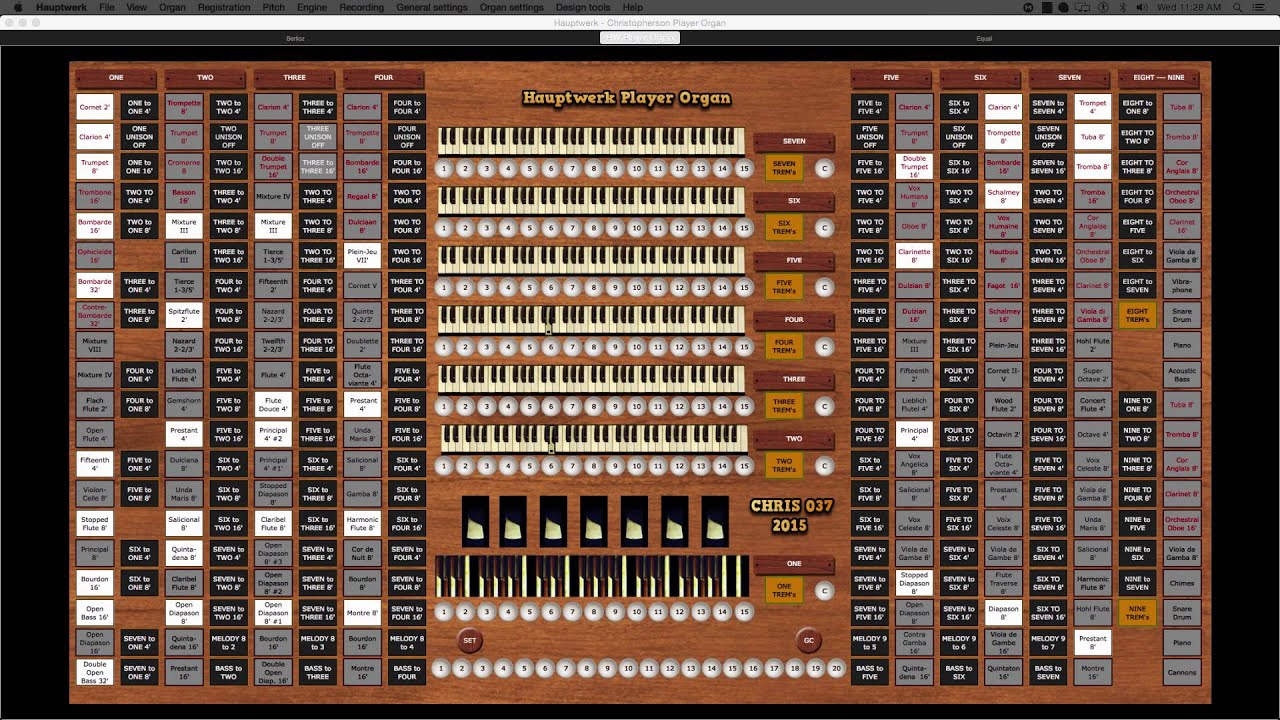1280x720 pixels.
Task: Toggle the FIVE TREM's button
Action: click(784, 287)
